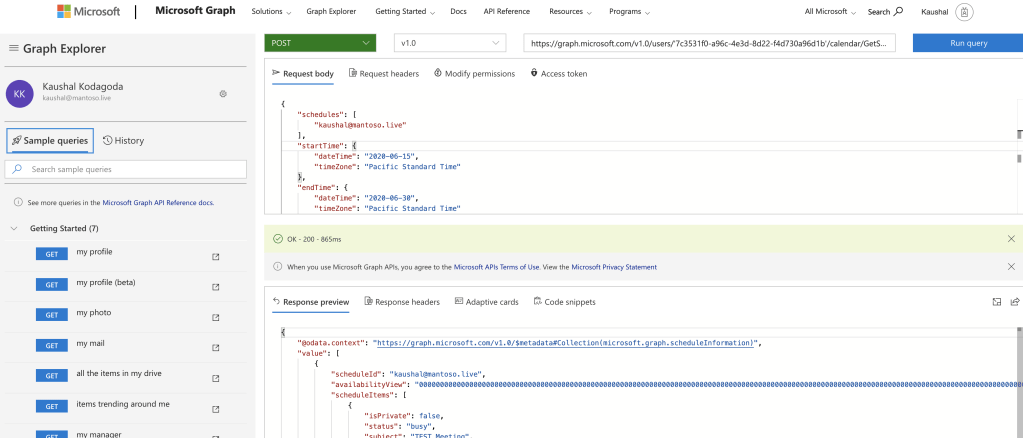Click the user account avatar icon
The image size is (1023, 438).
point(964,12)
